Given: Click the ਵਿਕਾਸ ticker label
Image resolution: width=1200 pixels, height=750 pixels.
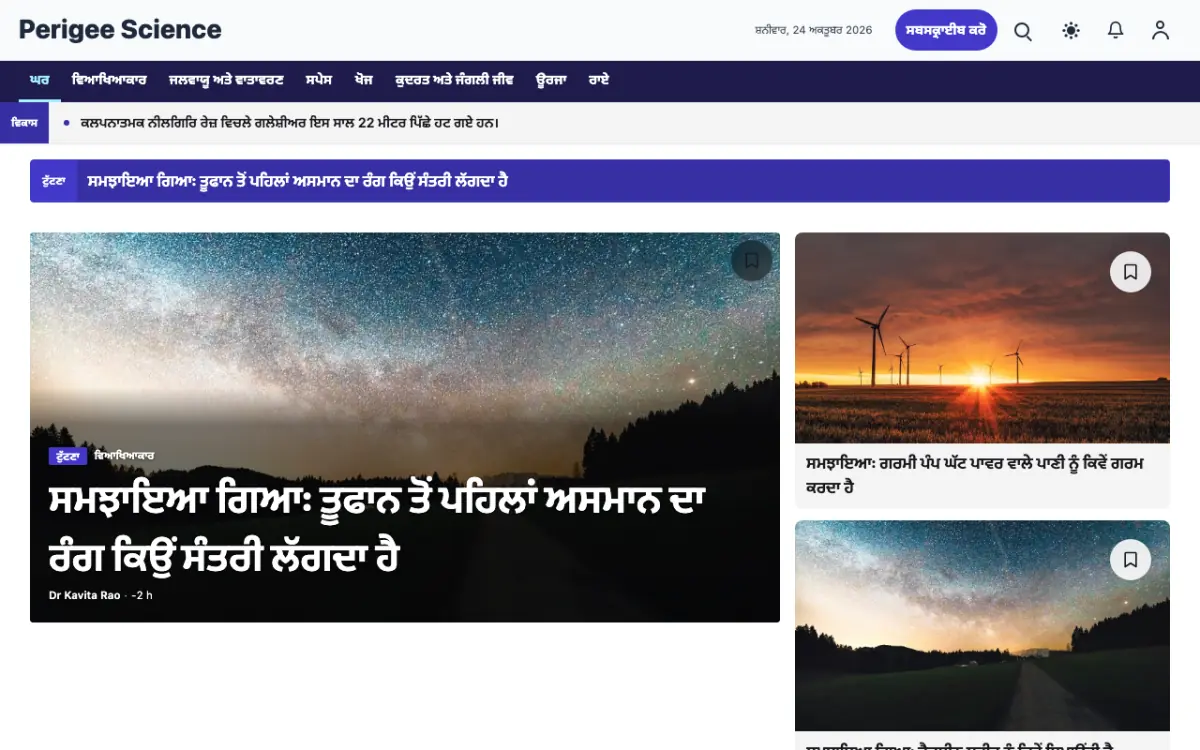Looking at the screenshot, I should [24, 123].
